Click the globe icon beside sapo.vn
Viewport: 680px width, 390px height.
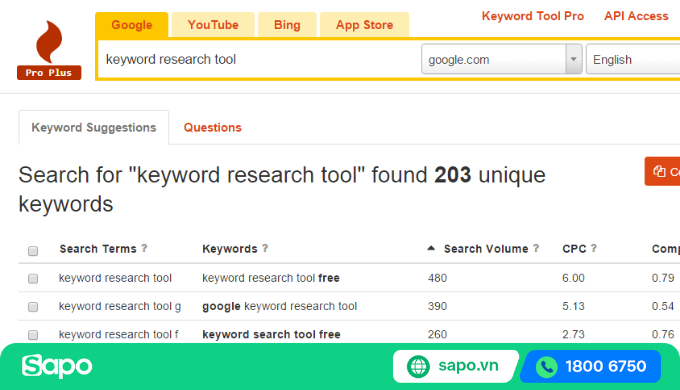click(418, 367)
